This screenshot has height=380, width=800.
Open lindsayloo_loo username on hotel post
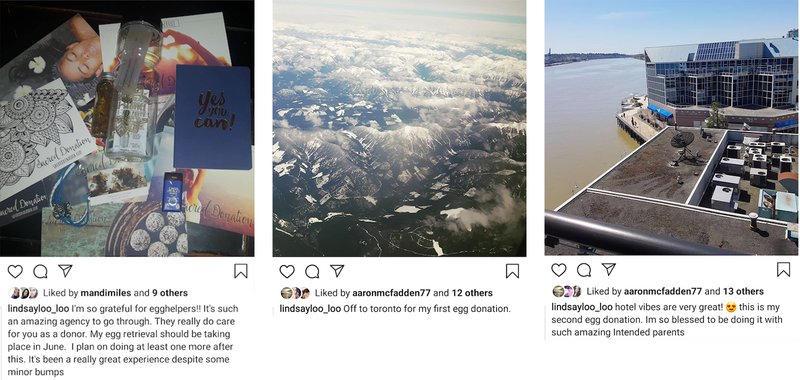(x=582, y=307)
